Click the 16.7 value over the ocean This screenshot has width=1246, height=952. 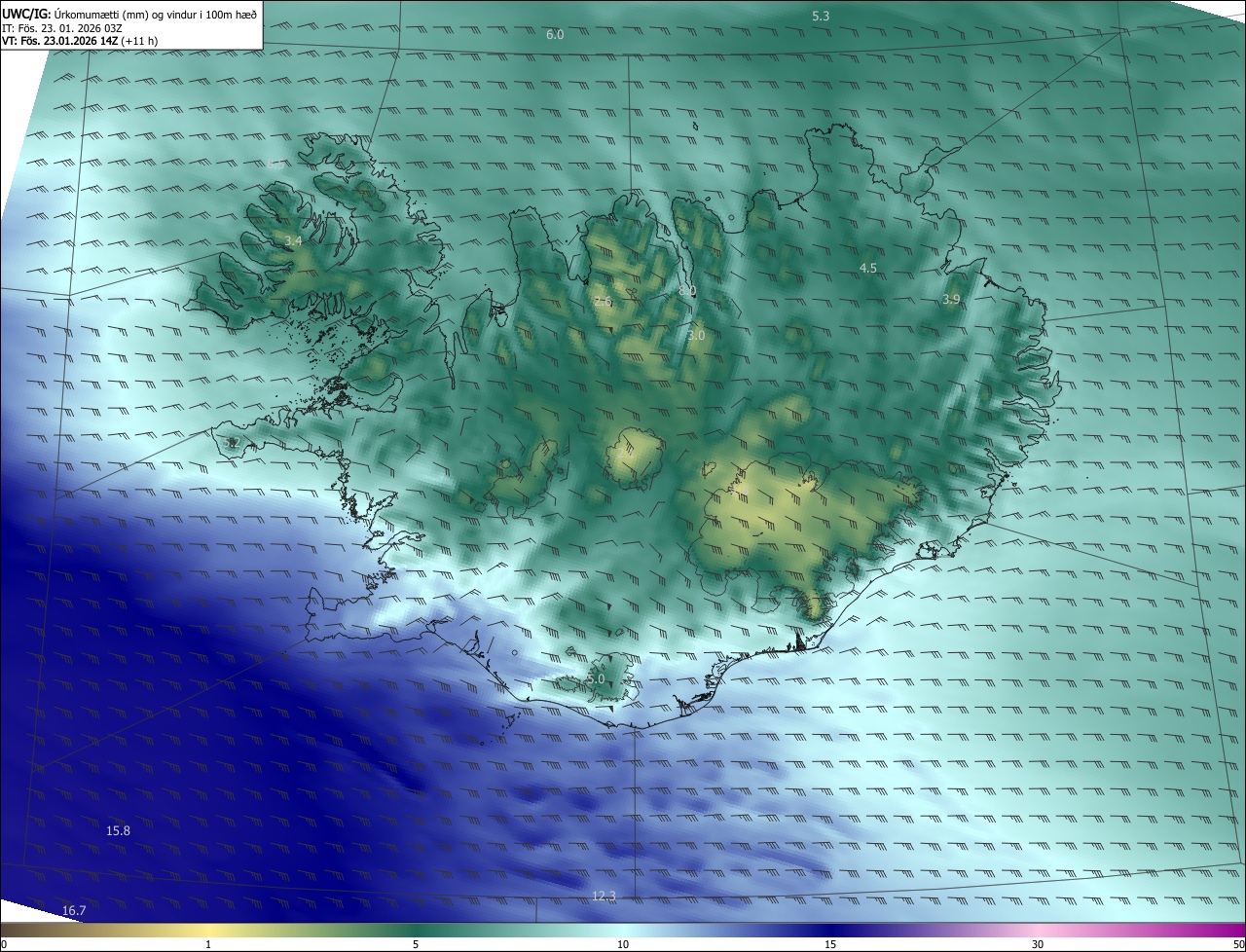coord(74,910)
